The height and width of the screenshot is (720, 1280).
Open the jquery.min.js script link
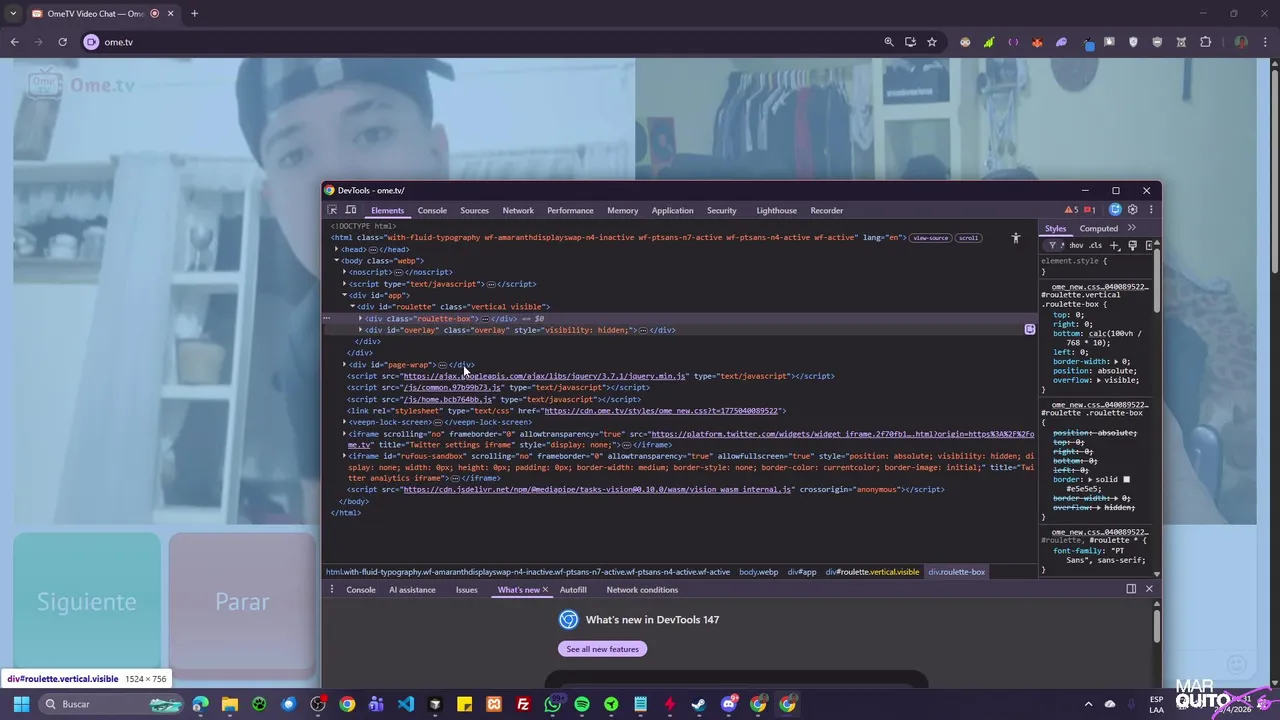click(x=544, y=376)
